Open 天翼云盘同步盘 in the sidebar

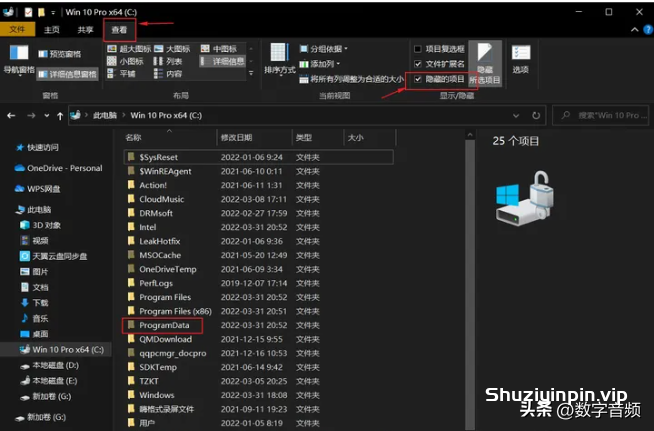pos(53,256)
